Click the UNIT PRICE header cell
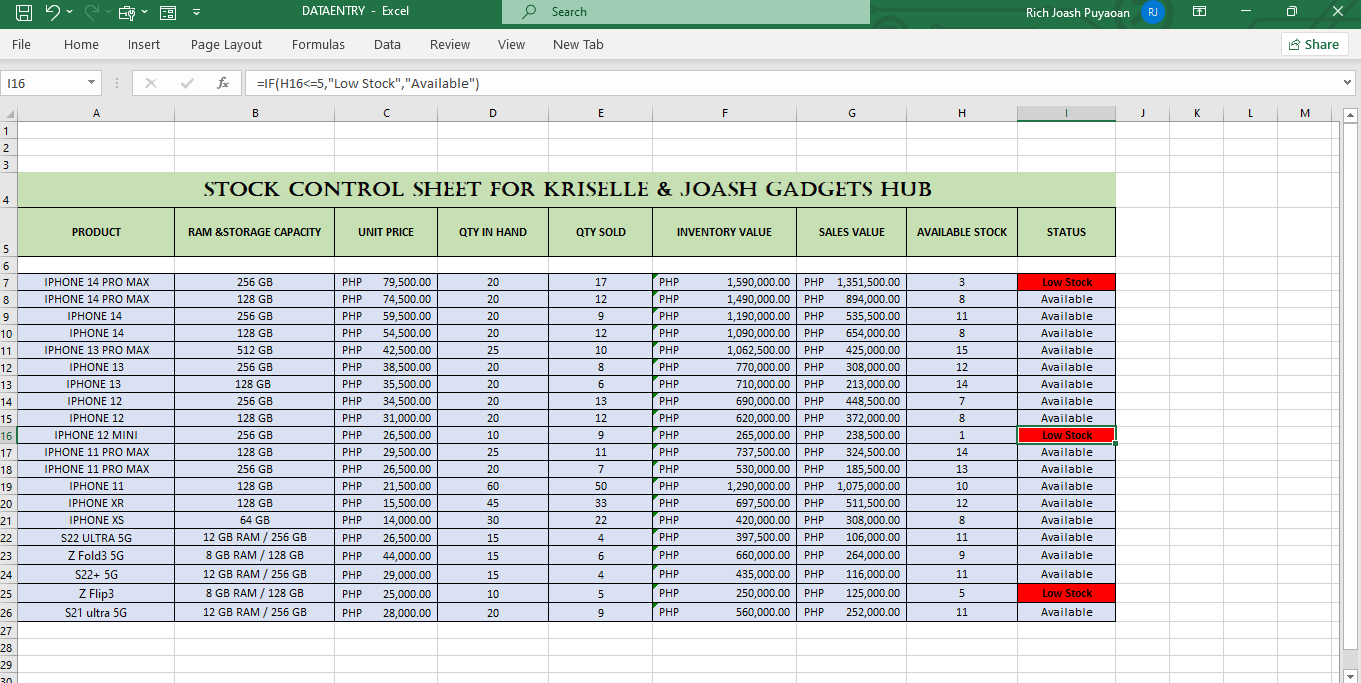This screenshot has height=683, width=1361. 386,232
